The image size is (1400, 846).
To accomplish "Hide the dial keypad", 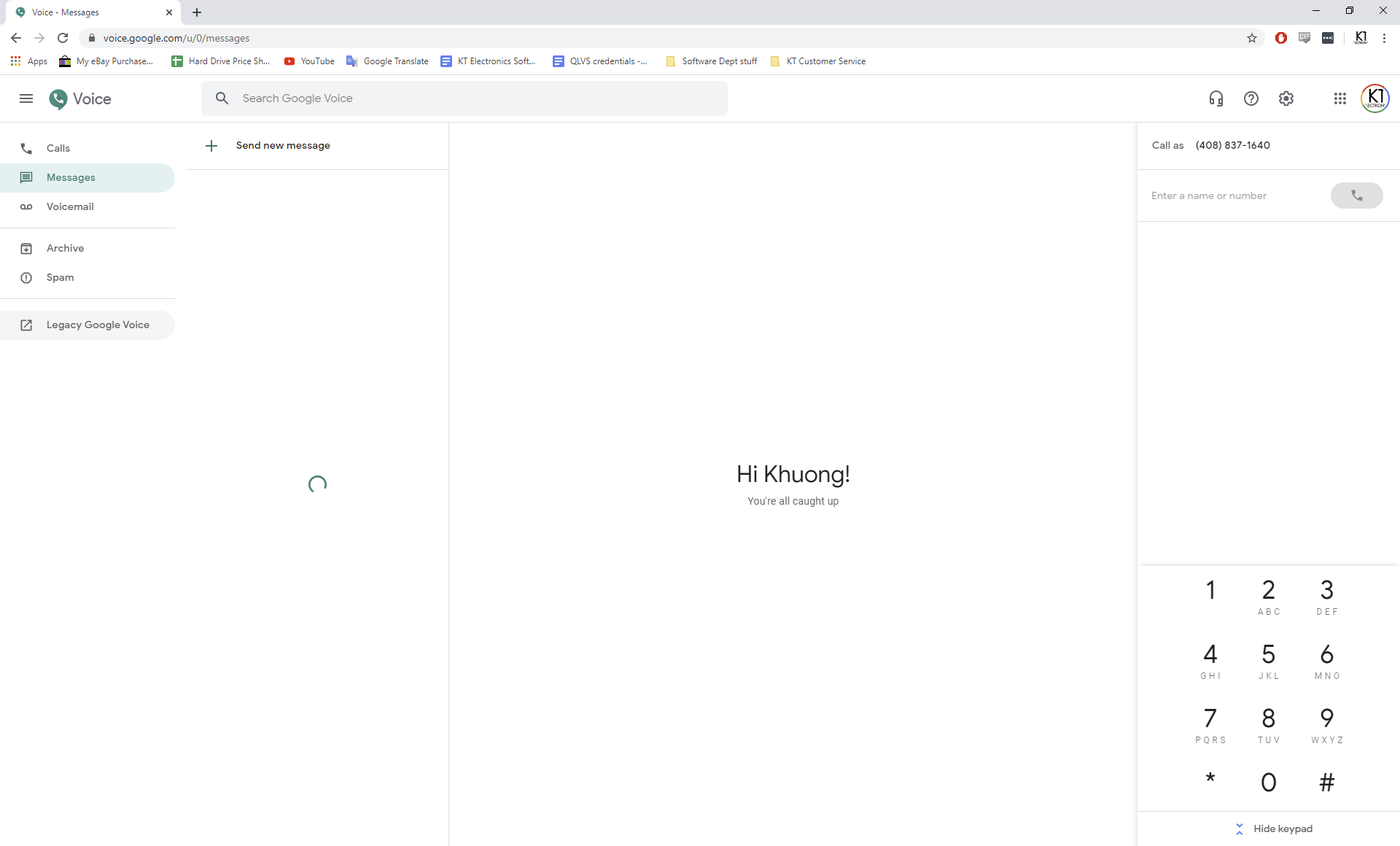I will (x=1274, y=828).
